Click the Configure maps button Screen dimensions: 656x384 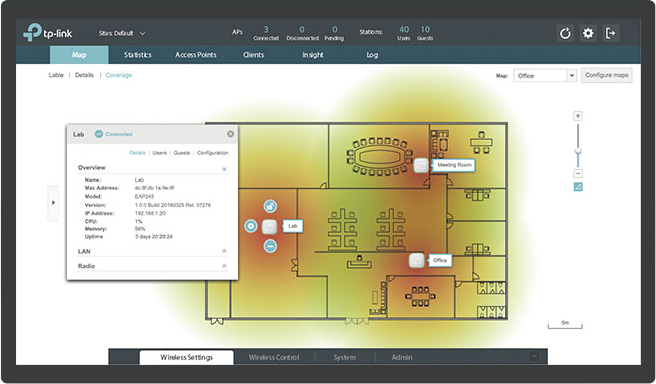click(x=607, y=75)
